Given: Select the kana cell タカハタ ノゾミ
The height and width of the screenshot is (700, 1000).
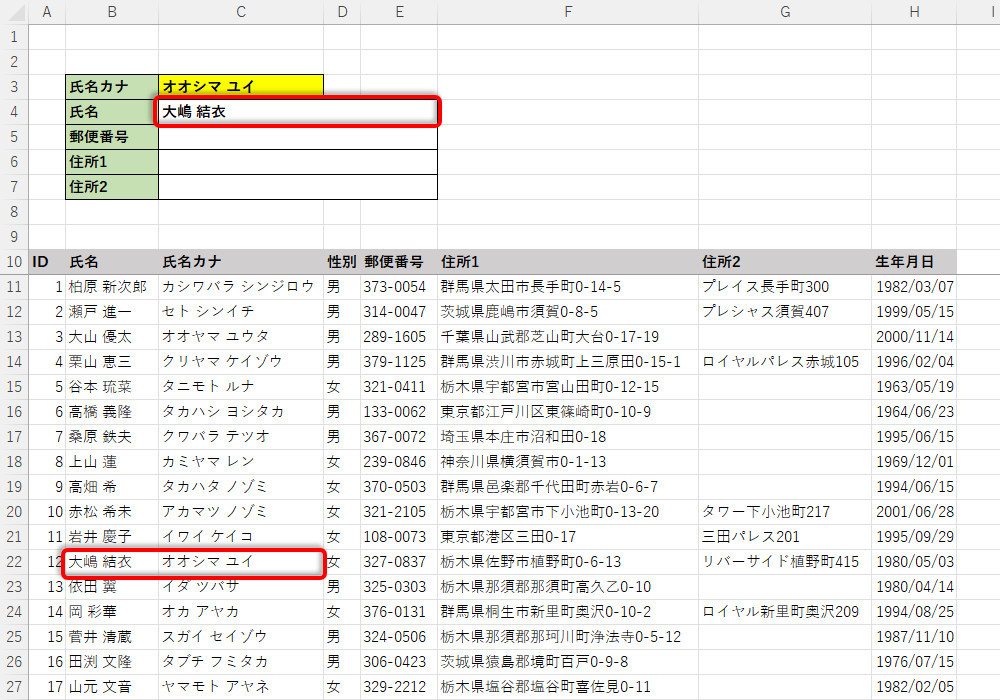Looking at the screenshot, I should click(240, 486).
